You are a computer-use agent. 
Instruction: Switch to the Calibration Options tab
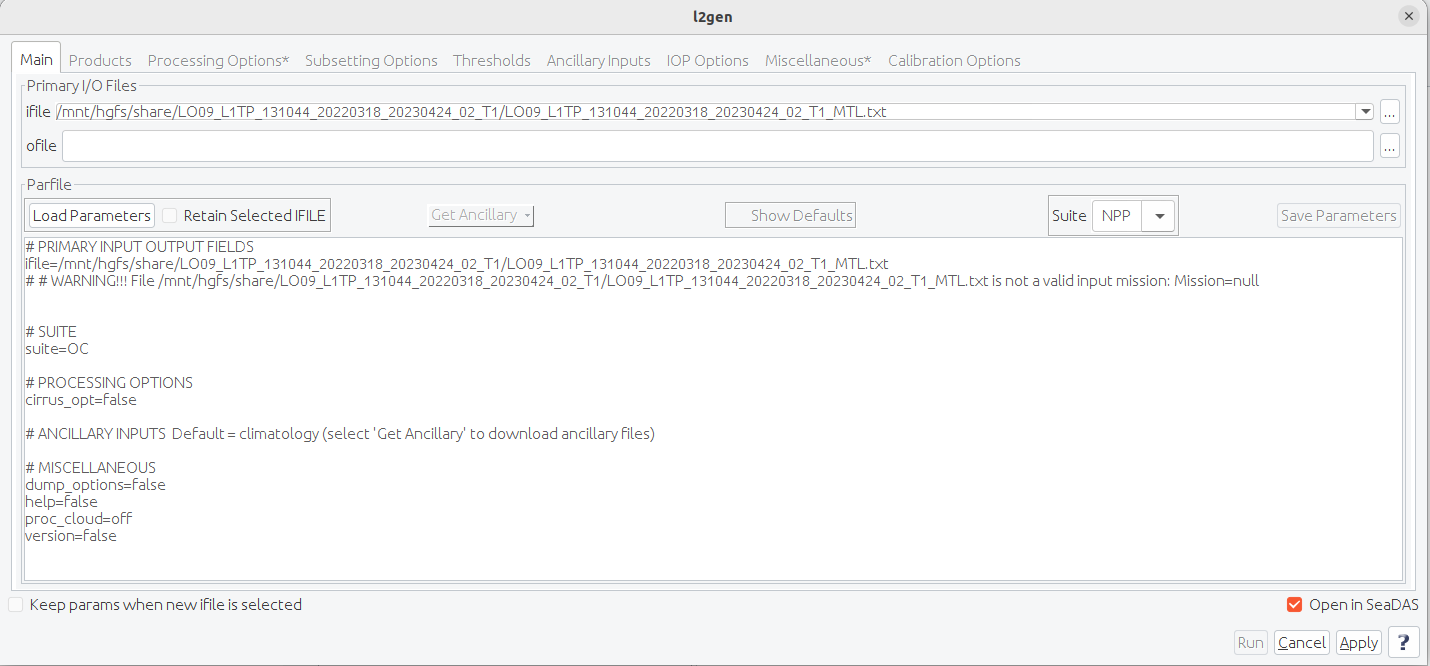point(954,60)
